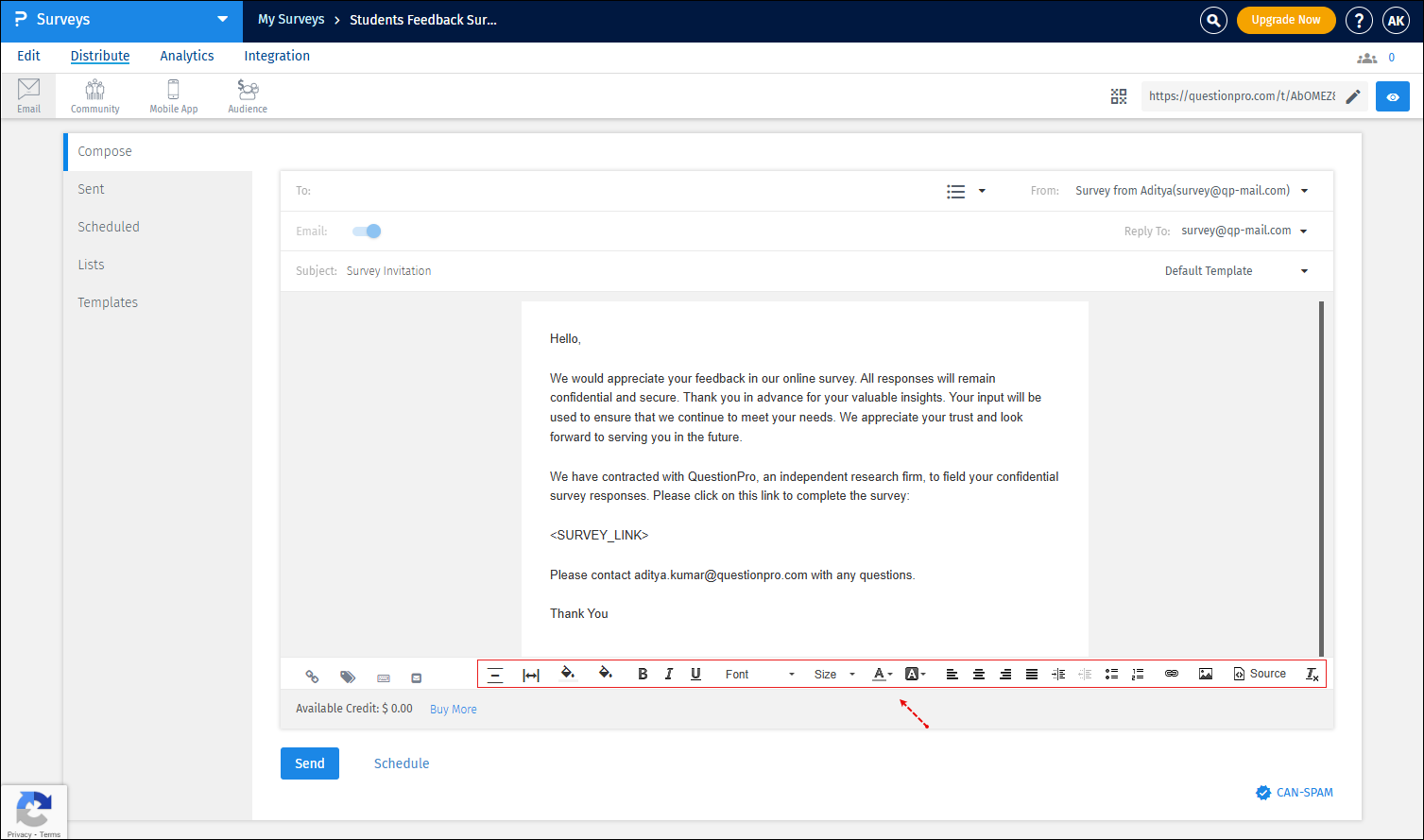Click the Source code icon
The height and width of the screenshot is (840, 1424).
(1260, 674)
